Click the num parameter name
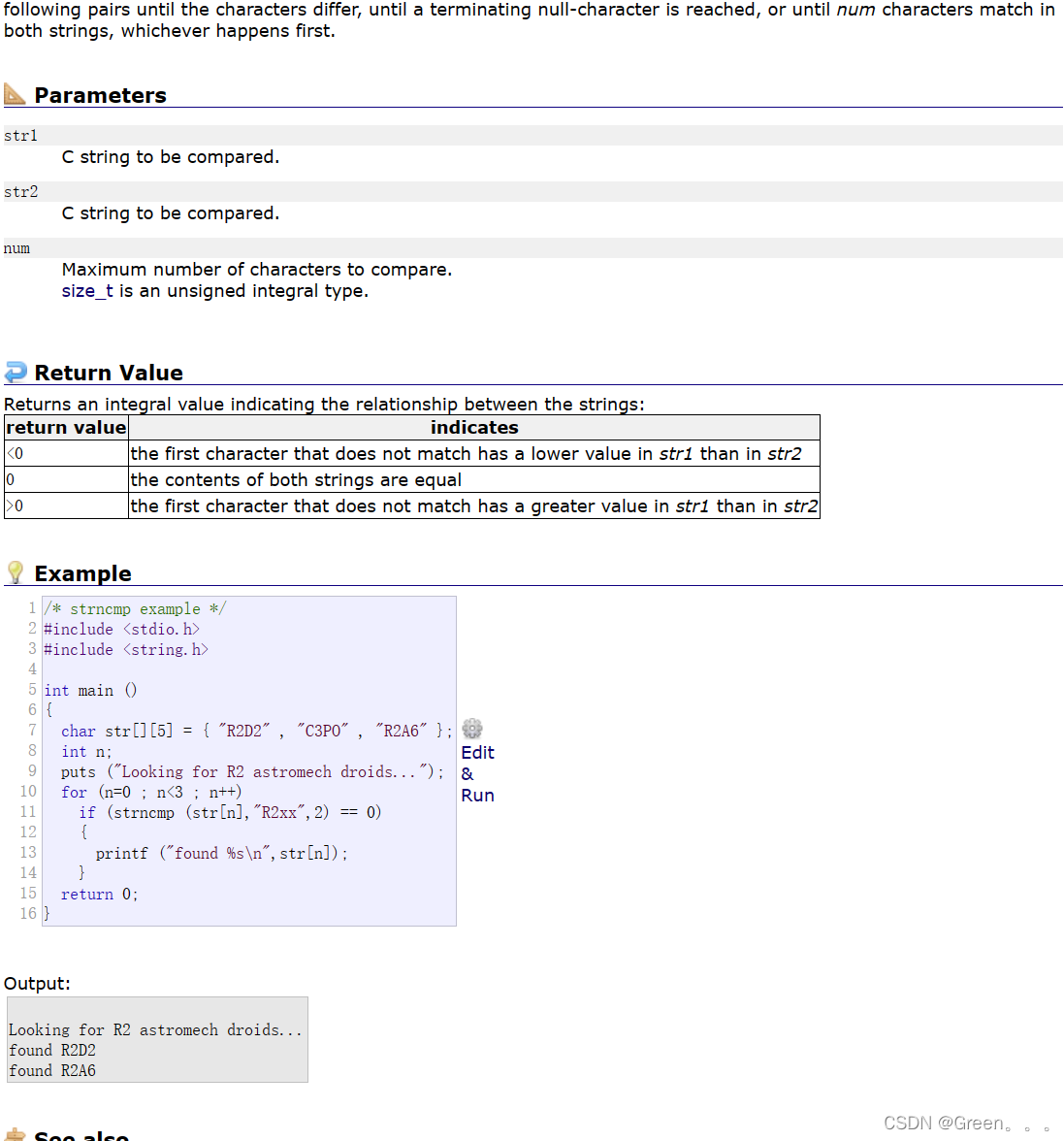The image size is (1064, 1141). click(16, 248)
